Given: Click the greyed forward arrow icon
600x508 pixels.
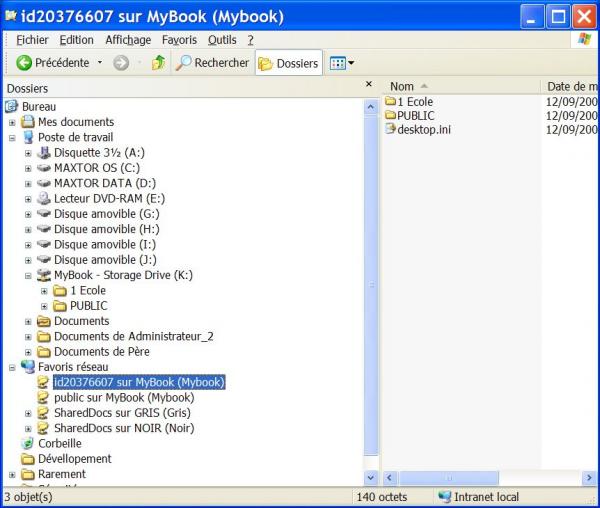Looking at the screenshot, I should tap(121, 63).
